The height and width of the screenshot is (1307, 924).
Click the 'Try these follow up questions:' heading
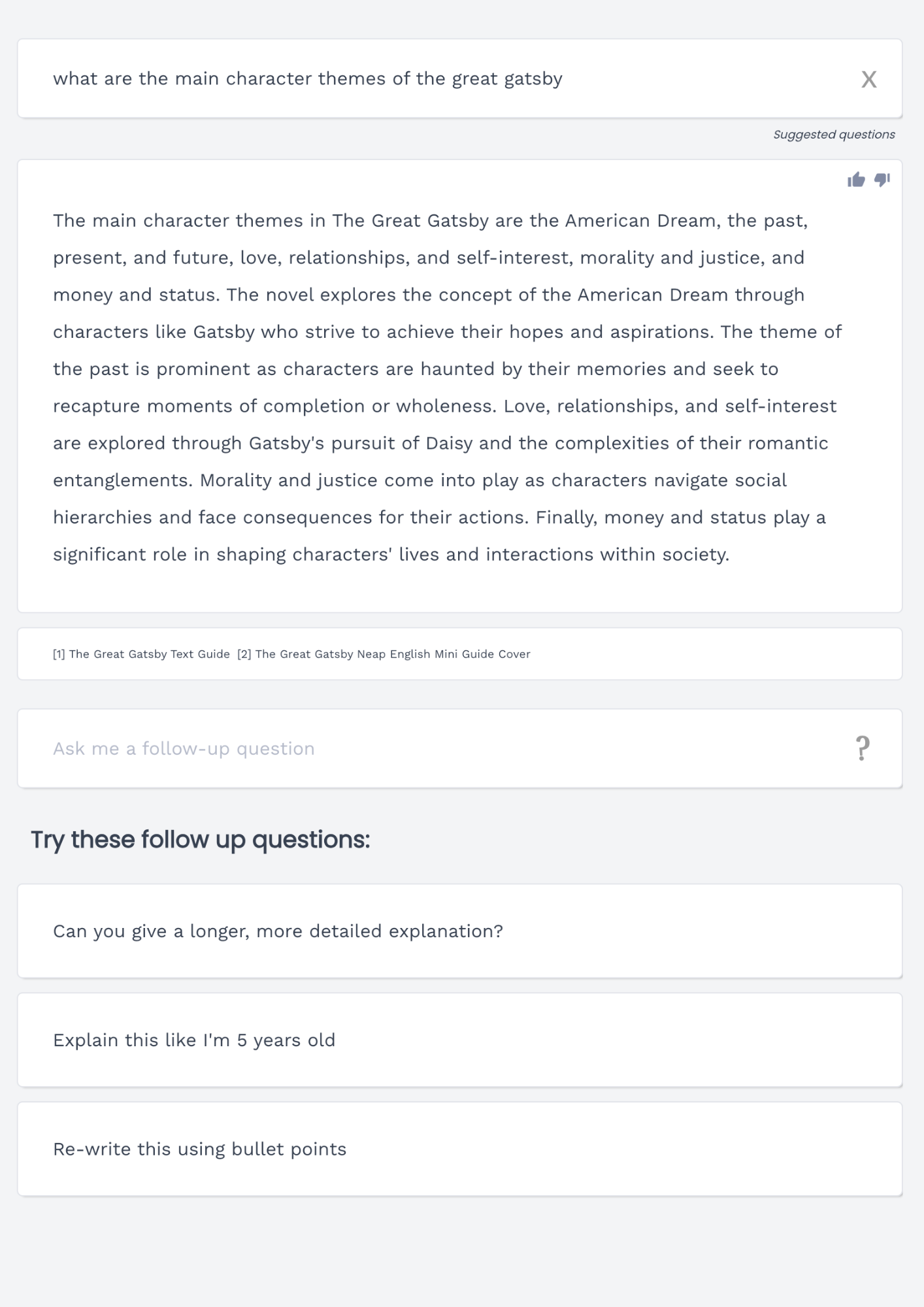(200, 840)
